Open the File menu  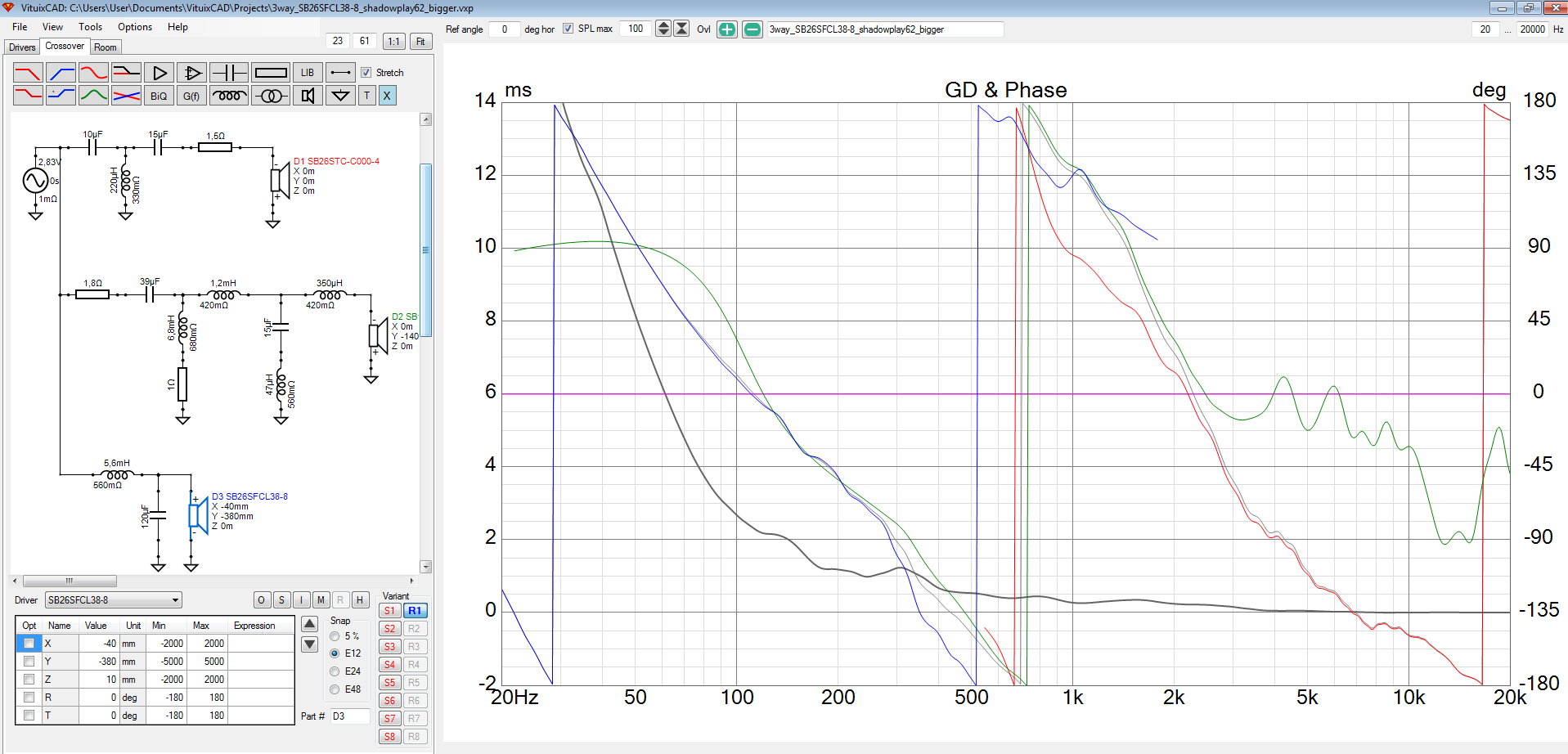(x=20, y=27)
